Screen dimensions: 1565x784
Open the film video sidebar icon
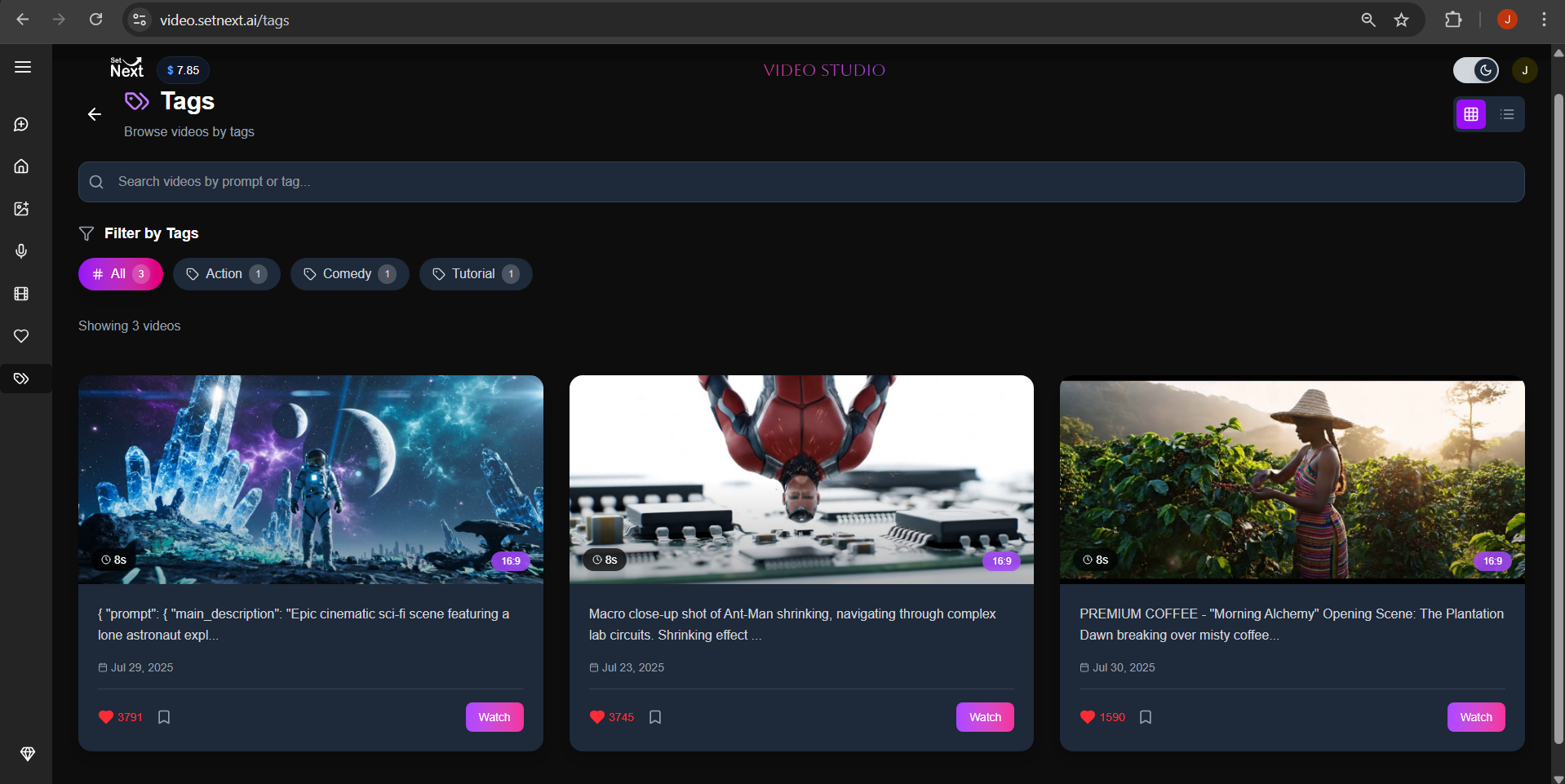pos(22,294)
